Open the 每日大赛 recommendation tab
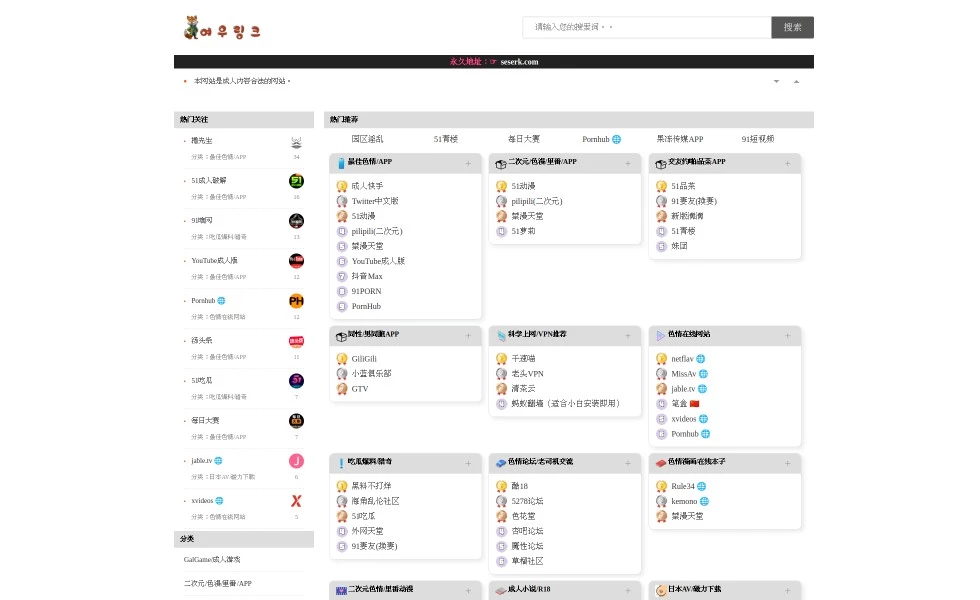980x600 pixels. tap(523, 139)
